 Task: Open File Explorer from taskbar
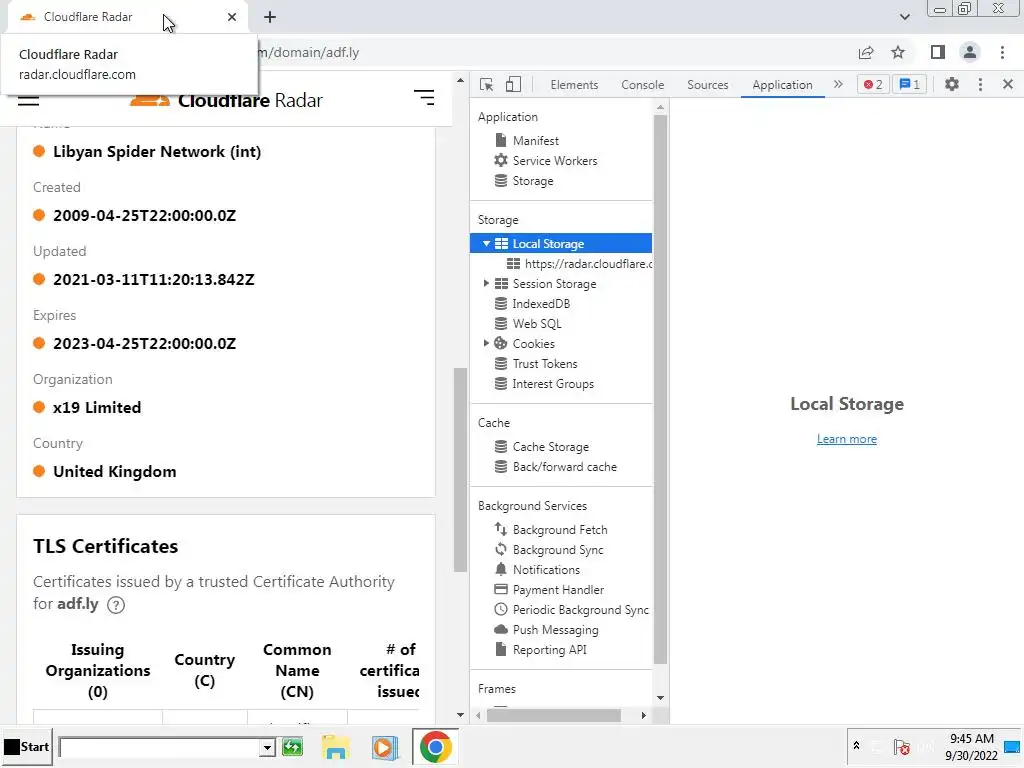tap(335, 747)
